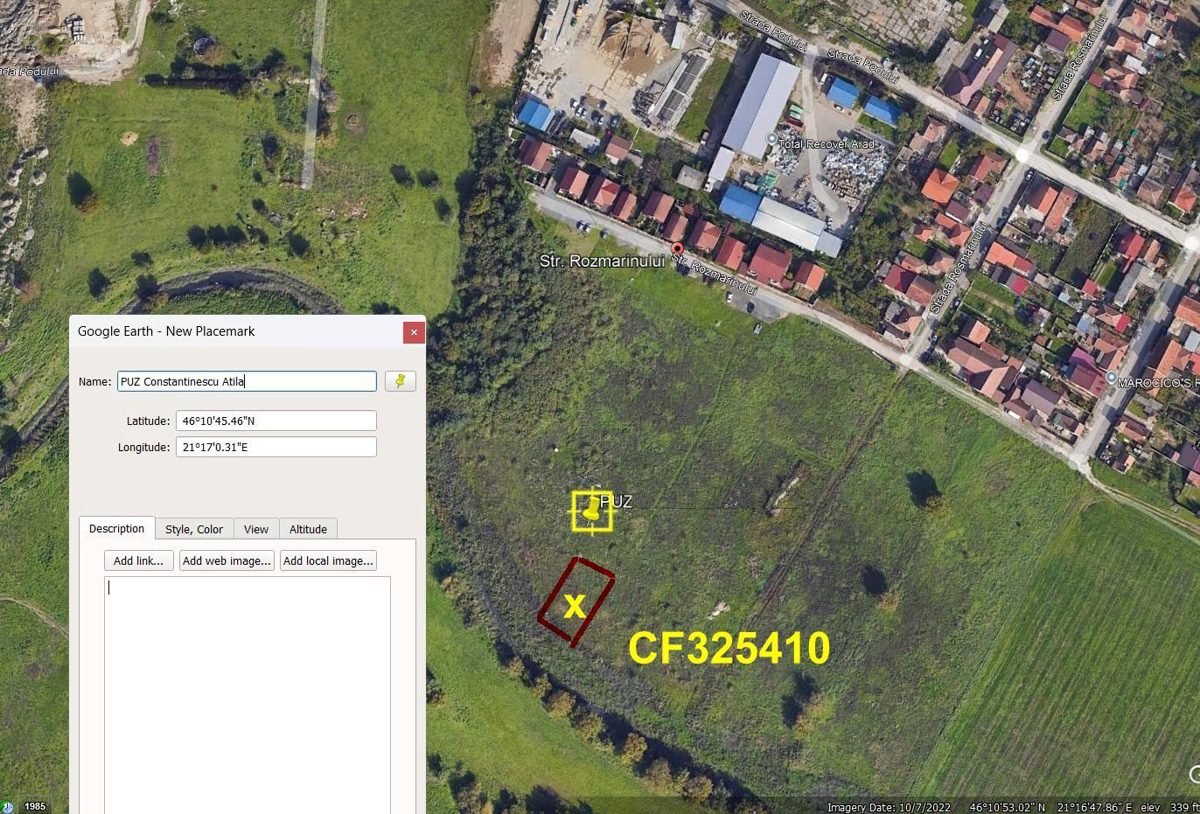The image size is (1200, 814).
Task: Select the yellow PUZ pushpin on map
Action: (593, 510)
